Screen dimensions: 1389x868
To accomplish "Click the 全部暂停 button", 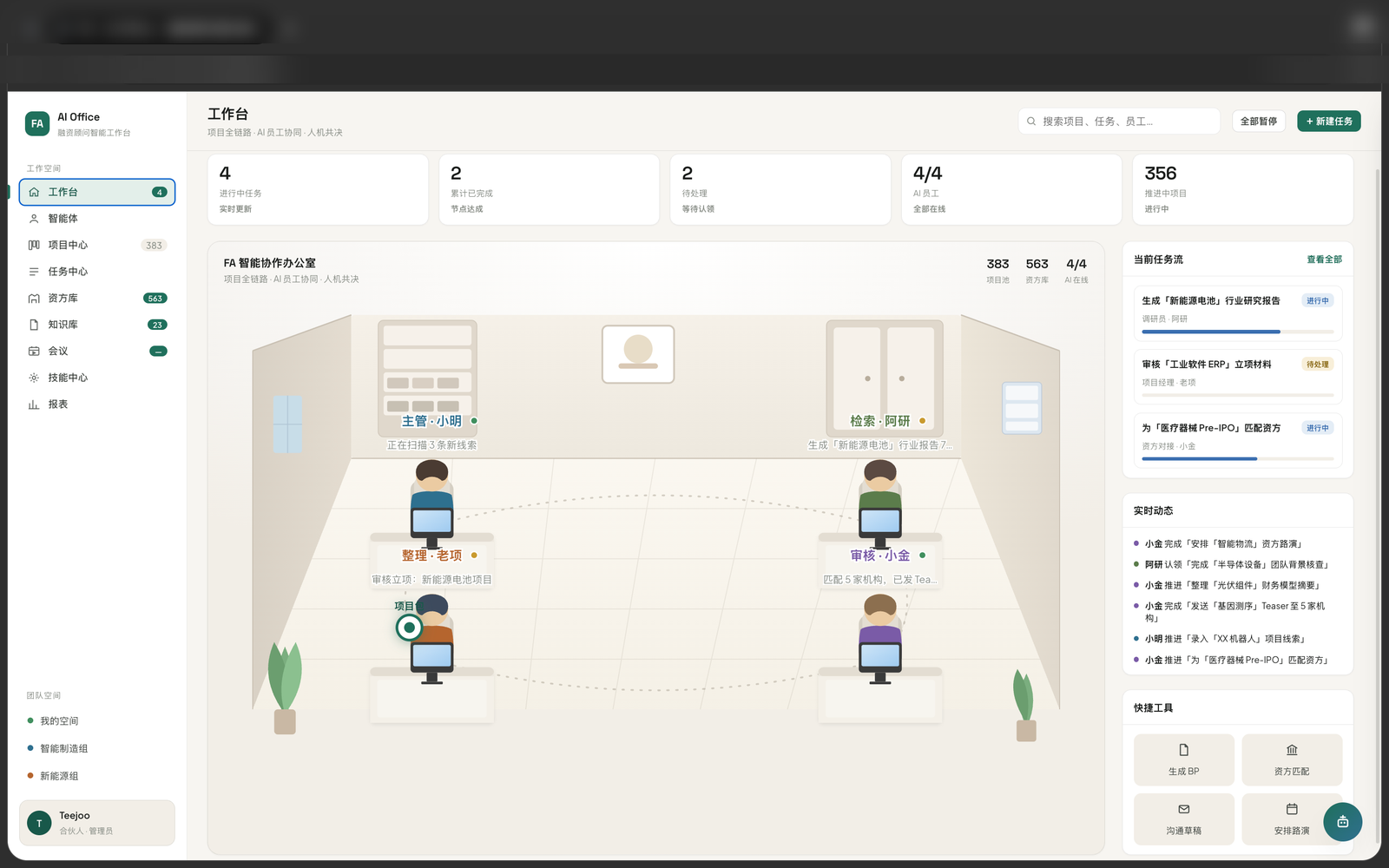I will pos(1259,122).
